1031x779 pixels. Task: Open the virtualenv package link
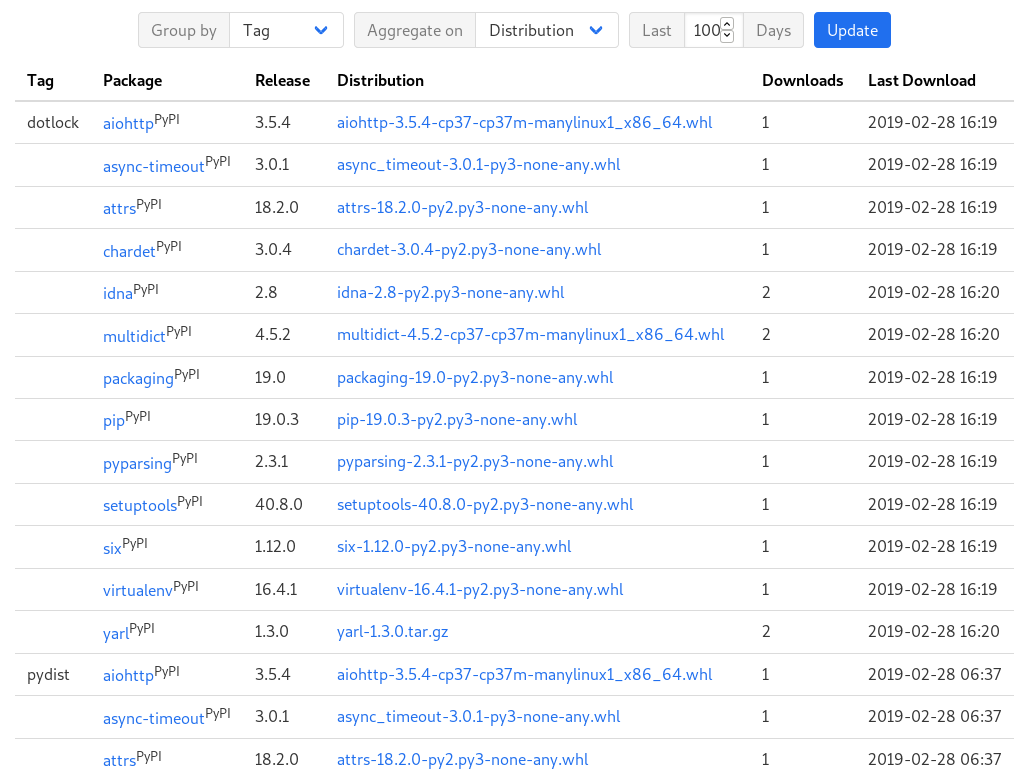pos(138,590)
